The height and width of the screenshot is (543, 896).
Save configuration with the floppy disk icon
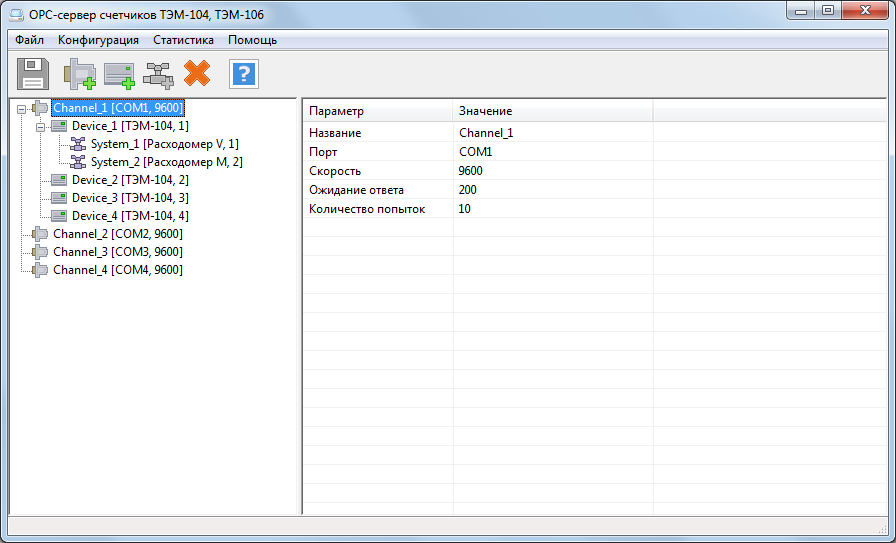click(x=33, y=74)
